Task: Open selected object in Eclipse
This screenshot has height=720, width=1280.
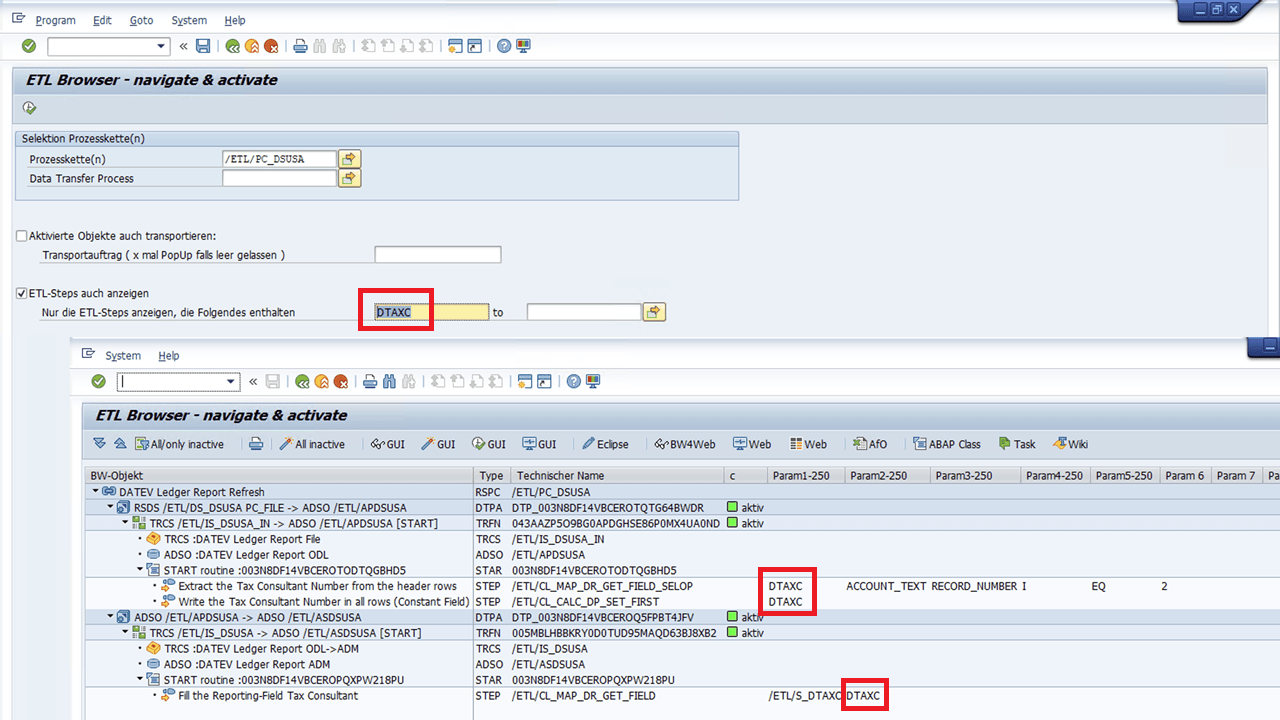Action: (606, 444)
